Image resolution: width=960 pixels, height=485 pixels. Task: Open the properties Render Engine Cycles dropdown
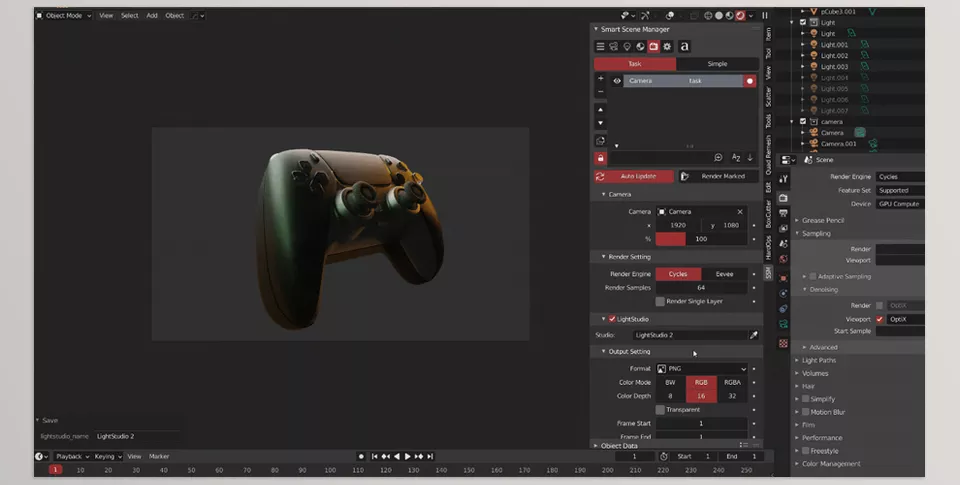pos(900,176)
